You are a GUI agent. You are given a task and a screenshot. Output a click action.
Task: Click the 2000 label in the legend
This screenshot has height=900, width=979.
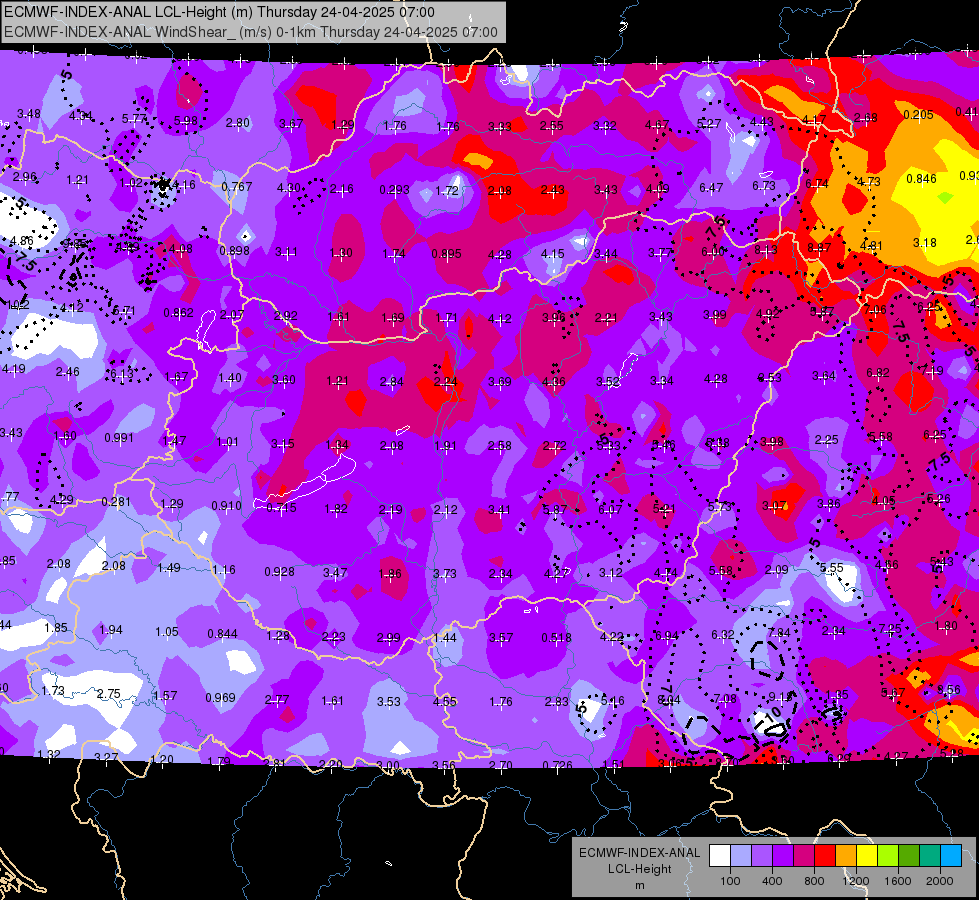(x=940, y=881)
